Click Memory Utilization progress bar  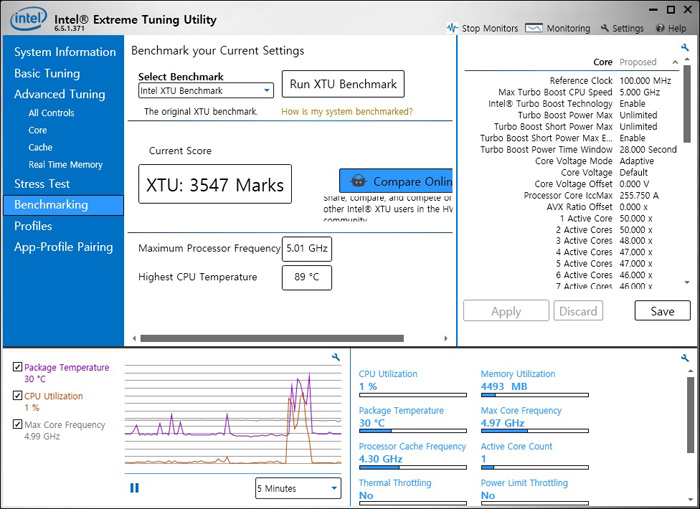(x=534, y=395)
